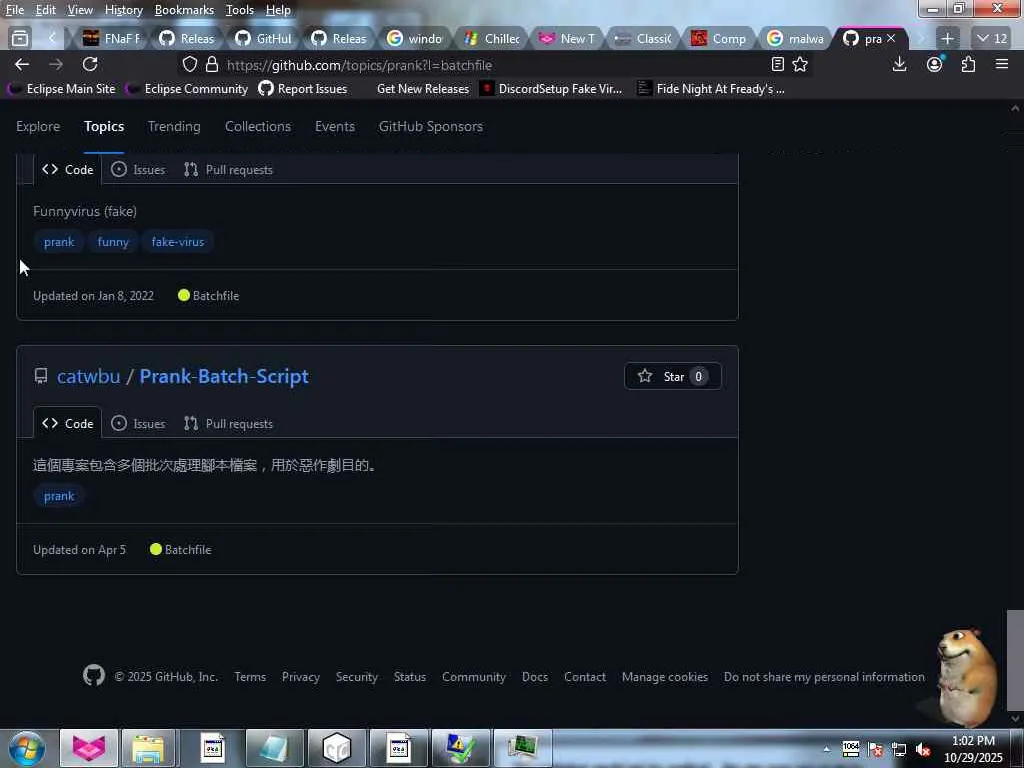Click the GitHub logo in footer

[94, 675]
